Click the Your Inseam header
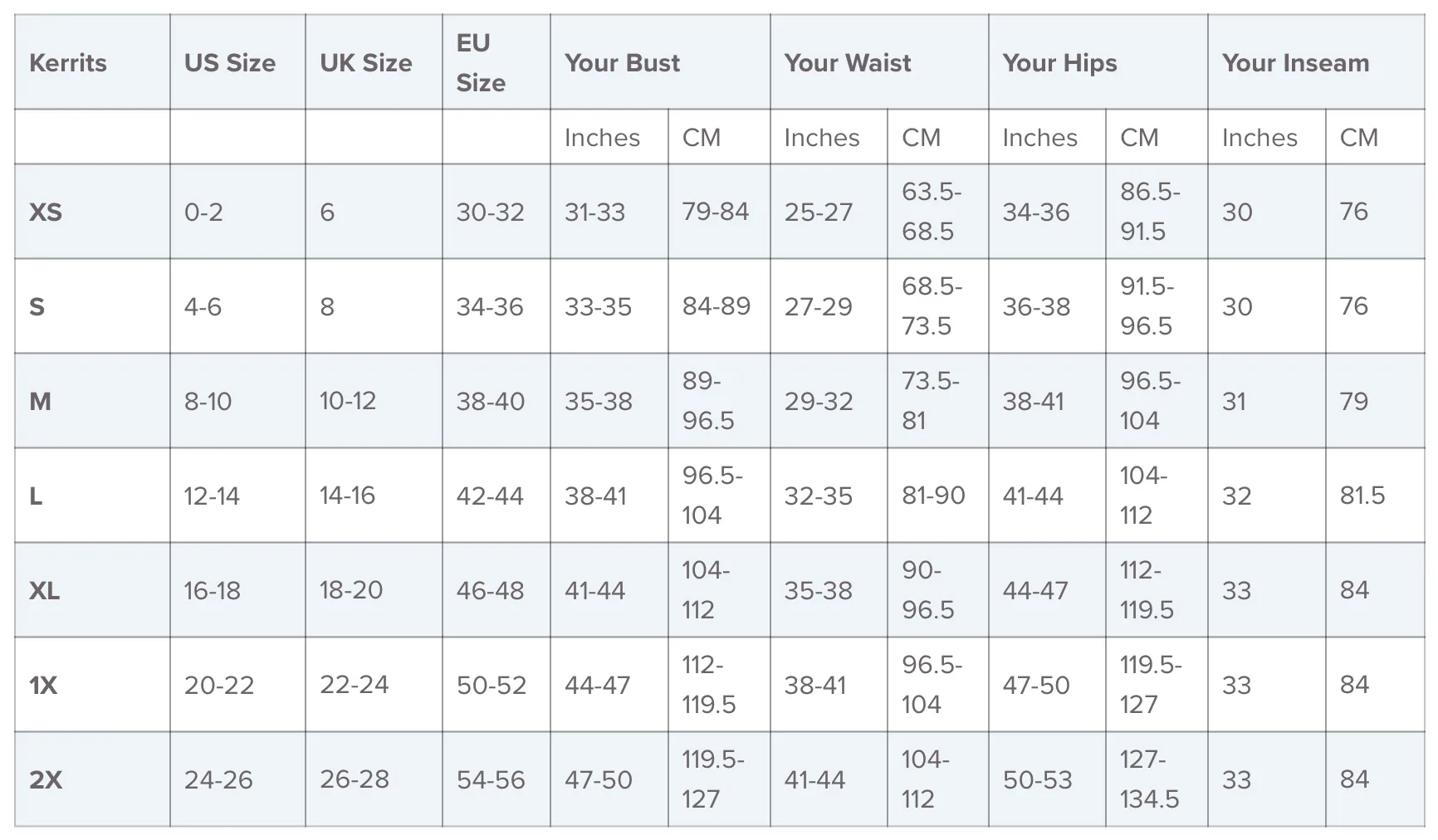1438x840 pixels. 1316,62
